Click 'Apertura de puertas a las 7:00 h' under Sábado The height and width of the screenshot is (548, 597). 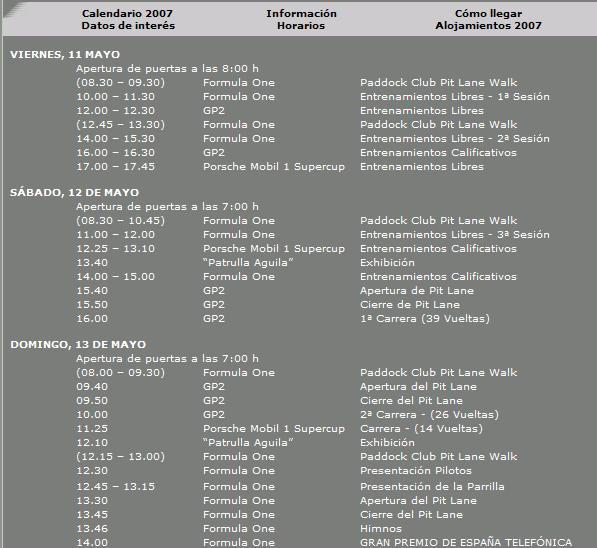168,206
